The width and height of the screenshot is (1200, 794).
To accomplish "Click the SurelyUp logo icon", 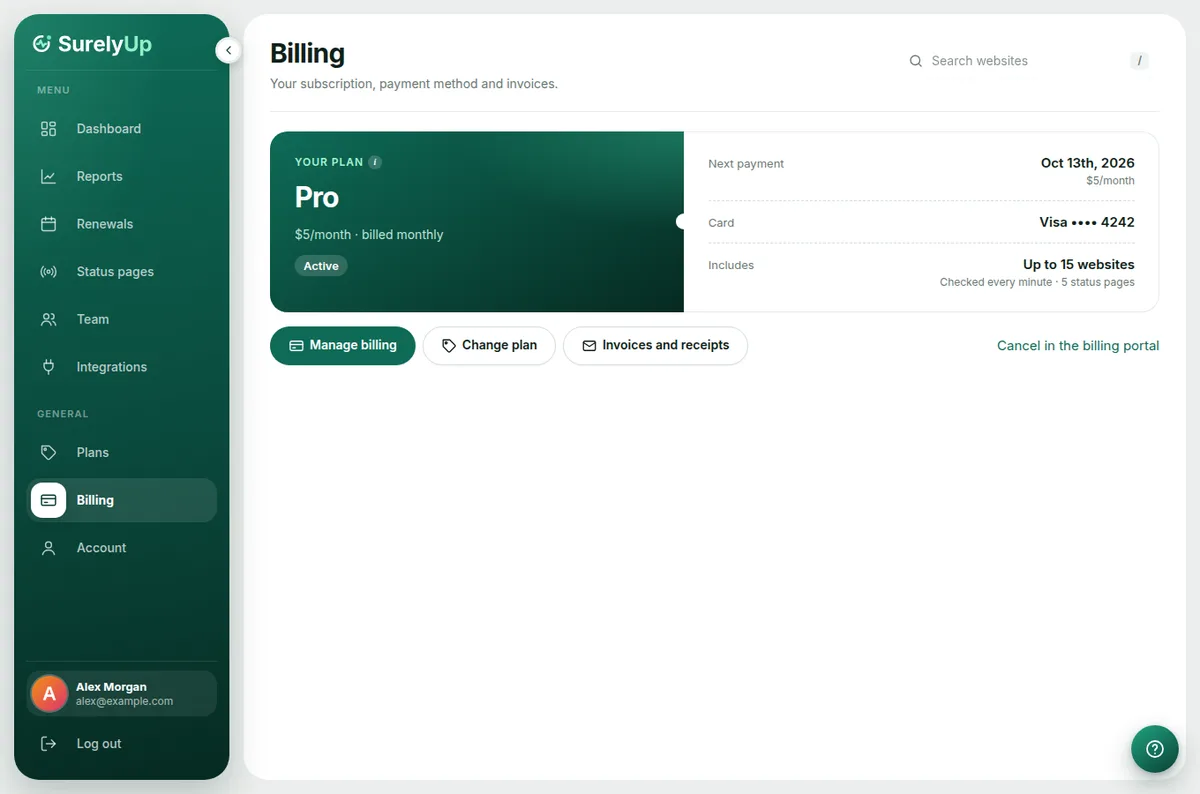I will click(42, 43).
